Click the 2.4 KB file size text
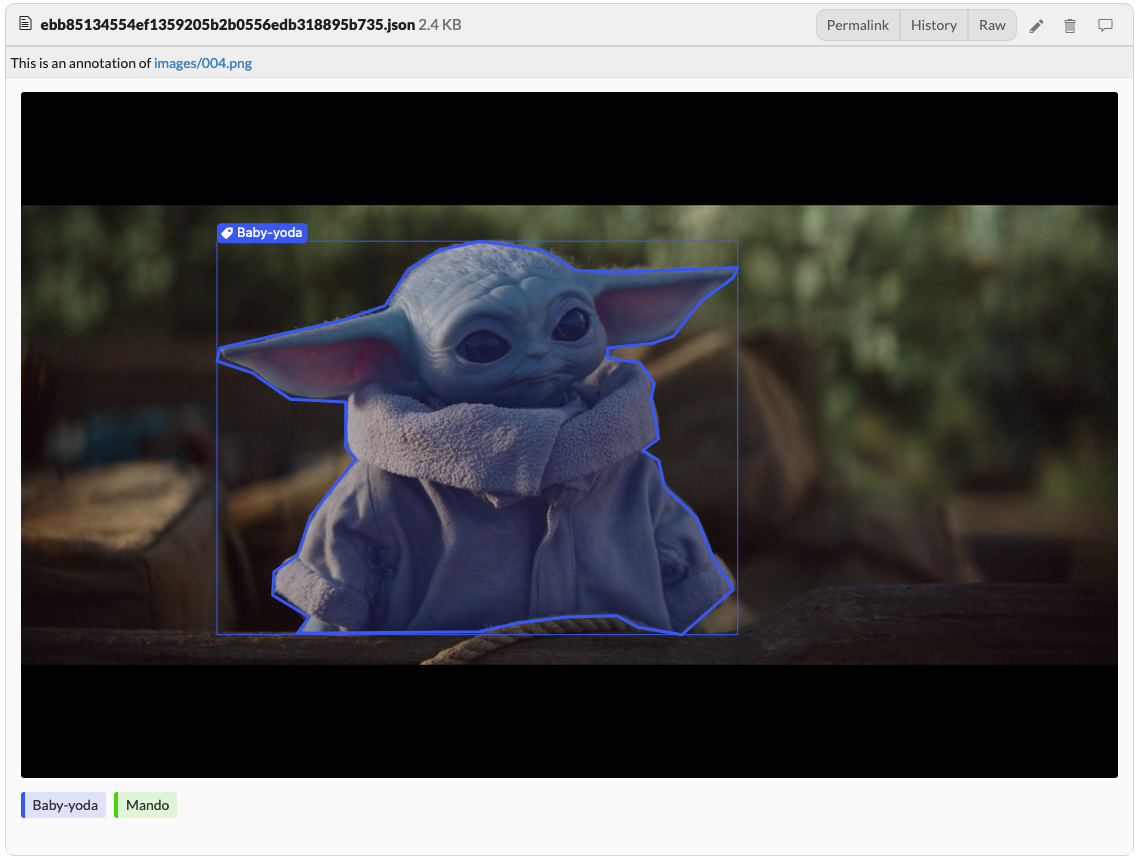The image size is (1139, 861). 440,25
